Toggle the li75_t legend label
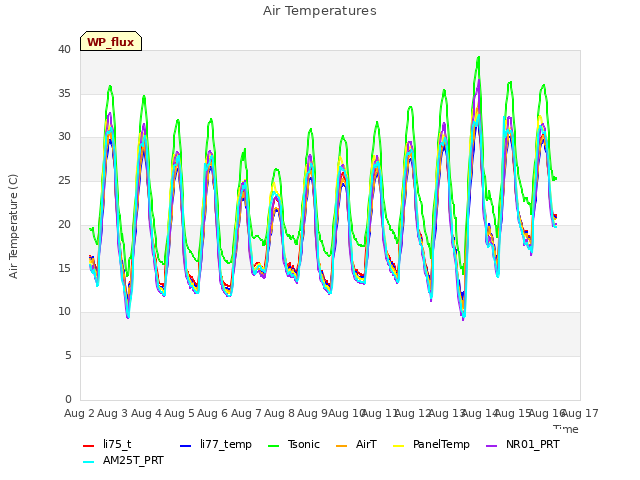This screenshot has height=480, width=640. point(117,444)
